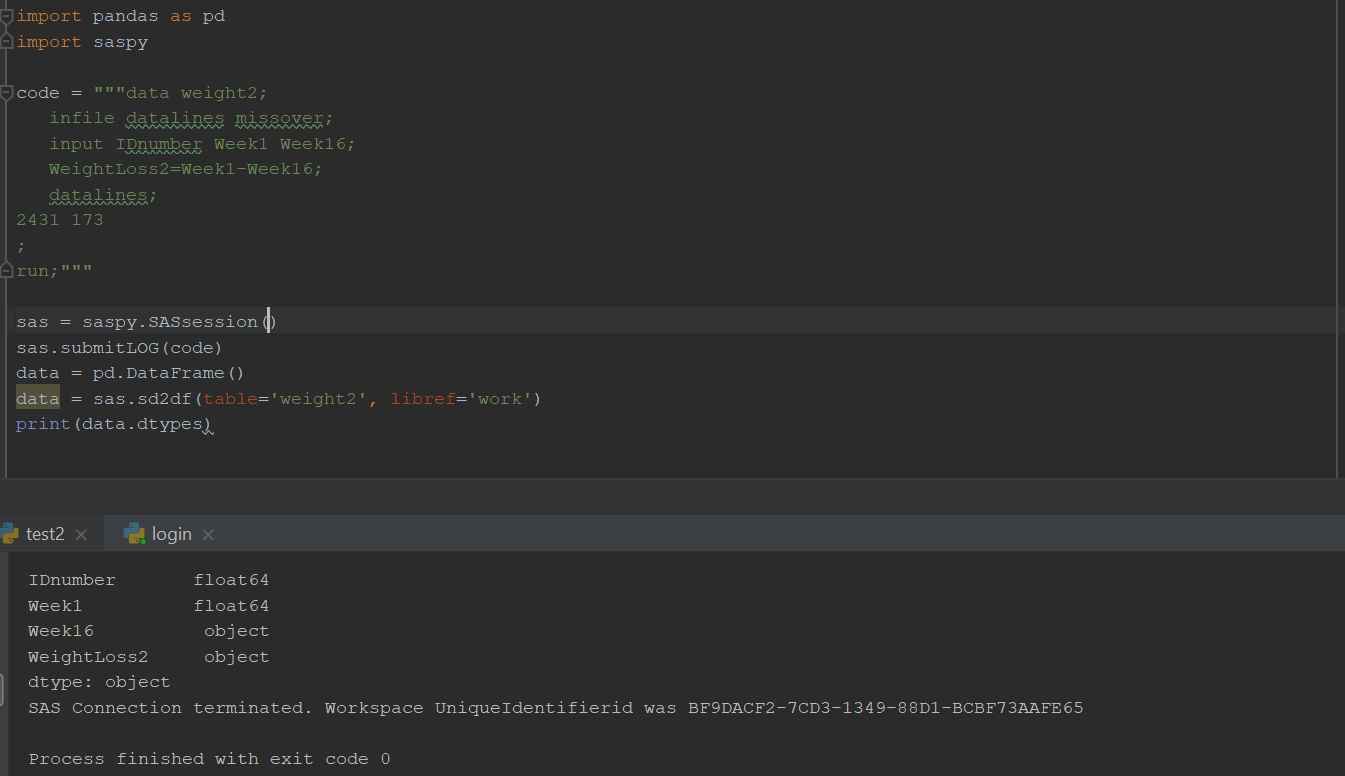Click the underlined word missover
Screen dimensions: 1345x776
[280, 117]
